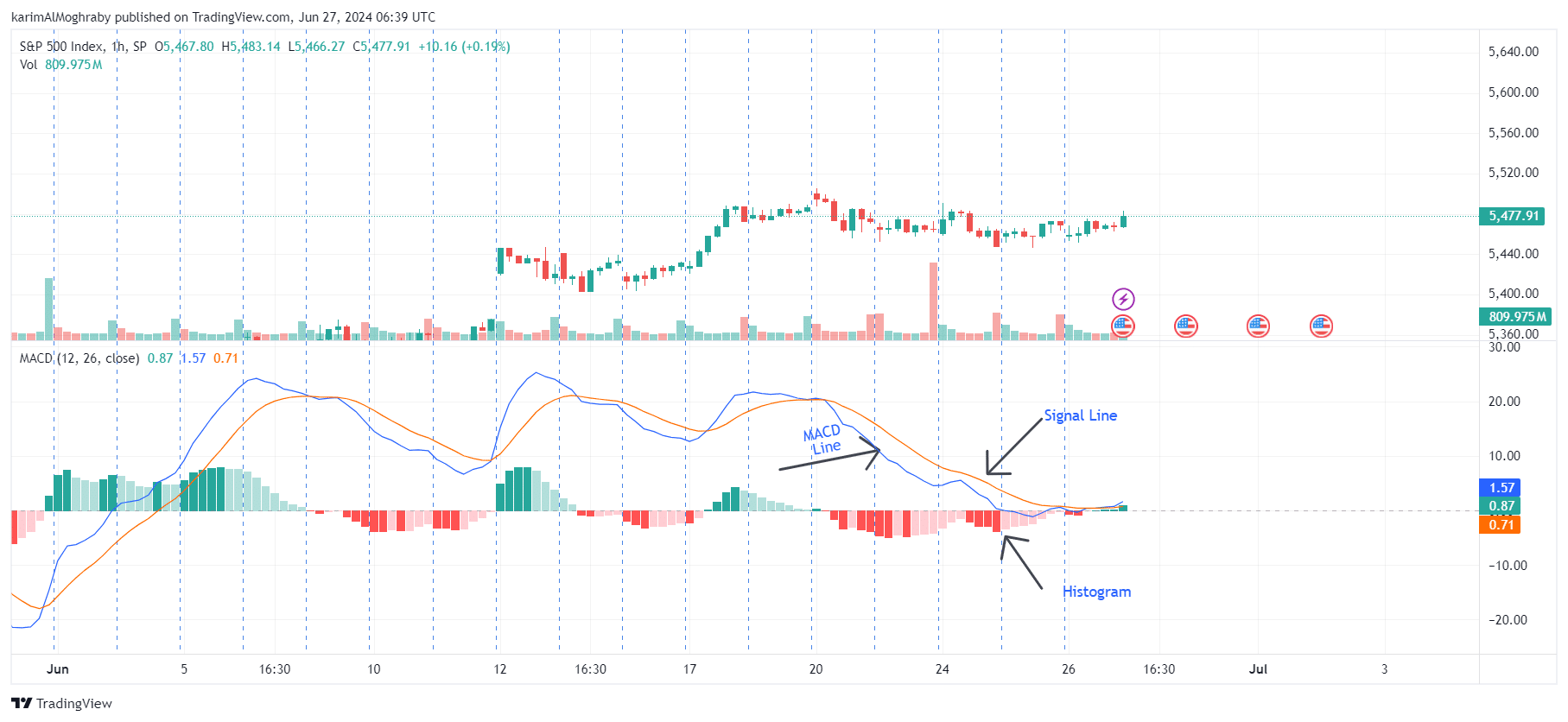Click the purple lightning bolt event icon
The height and width of the screenshot is (722, 1568).
point(1123,300)
